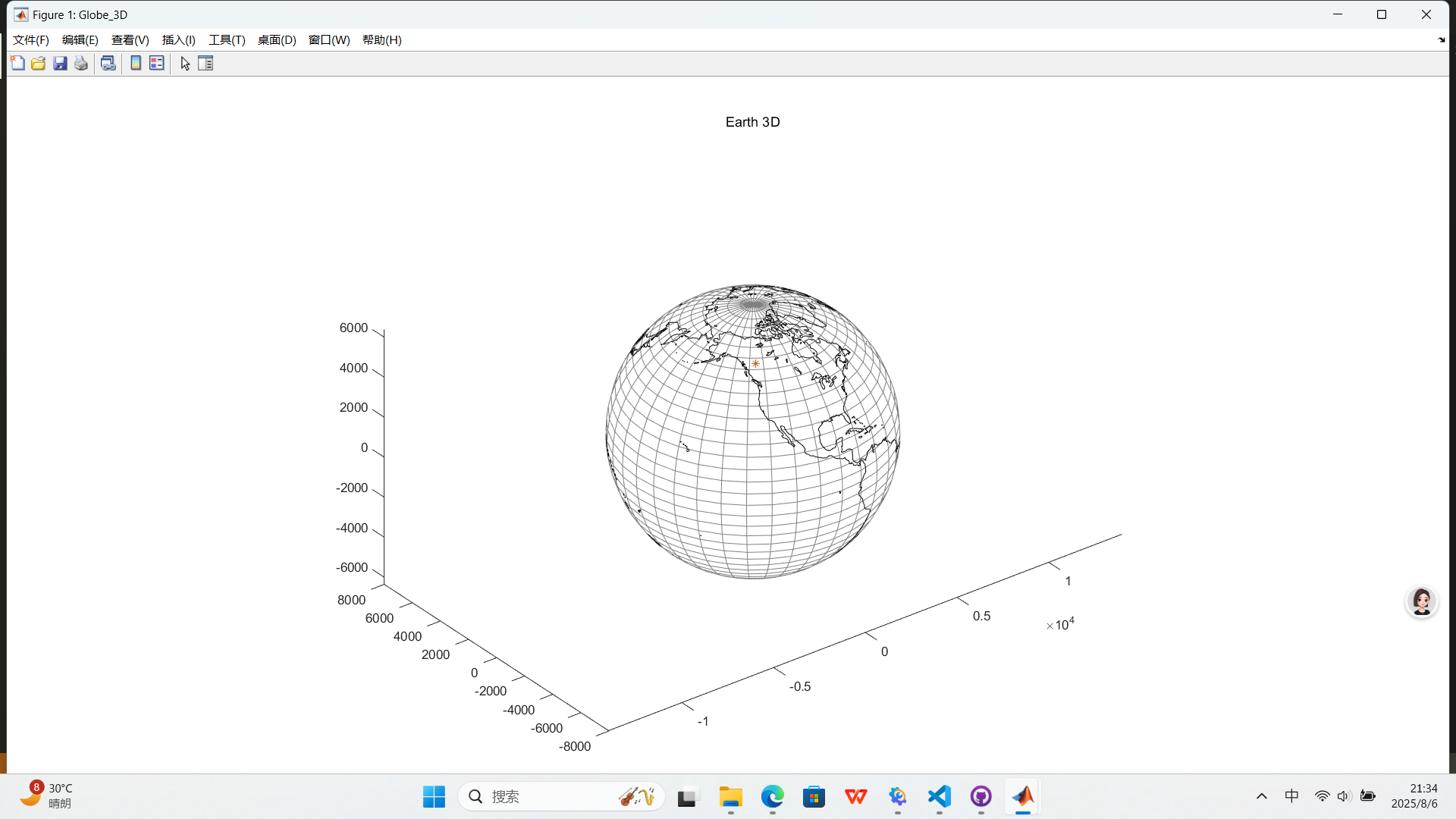Click the weather widget showing 30°C
Screen dimensions: 1456x819
(x=47, y=795)
